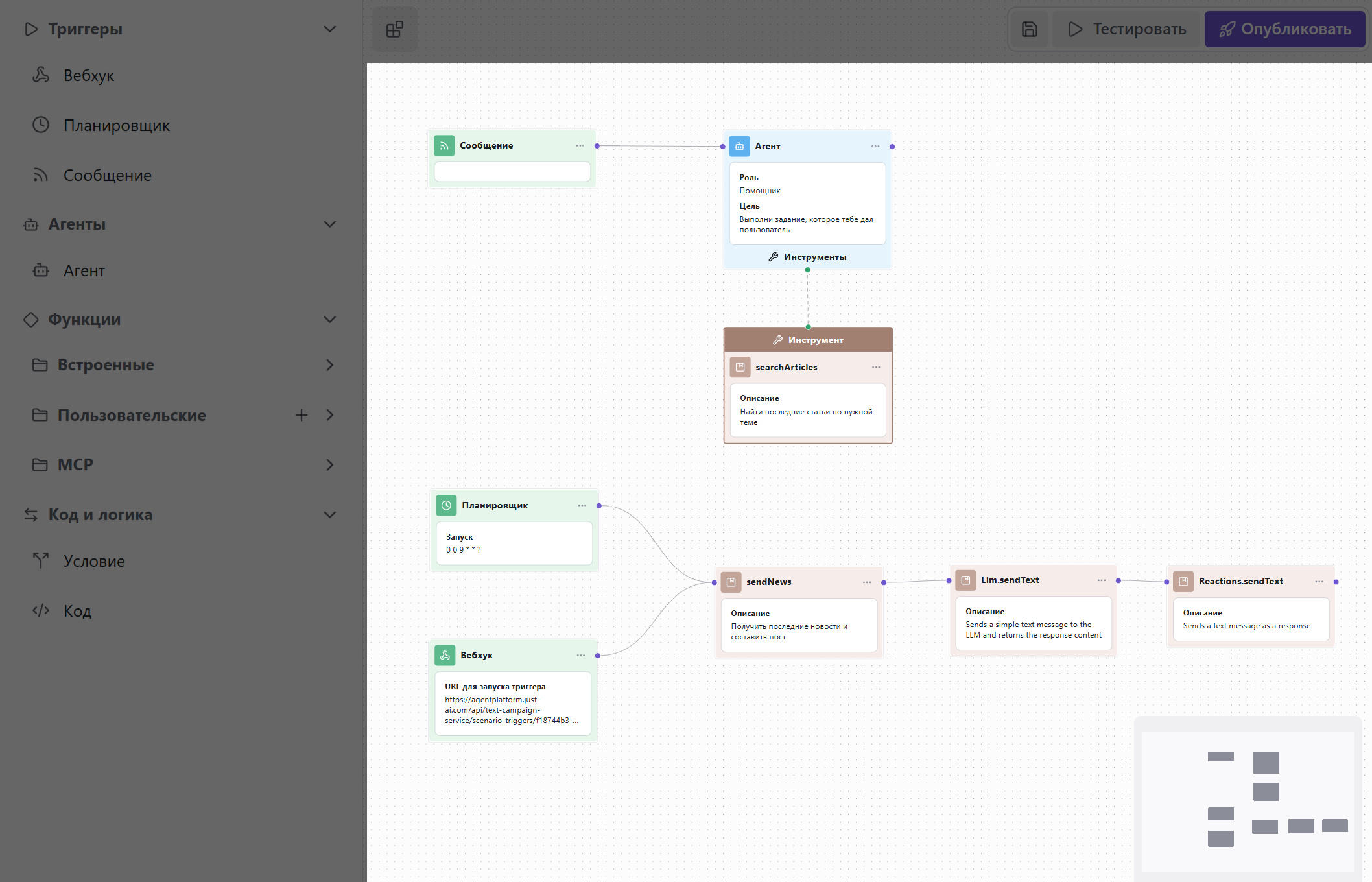The image size is (1372, 882).
Task: Open options menu of Llm.sendText node
Action: pyautogui.click(x=1101, y=580)
